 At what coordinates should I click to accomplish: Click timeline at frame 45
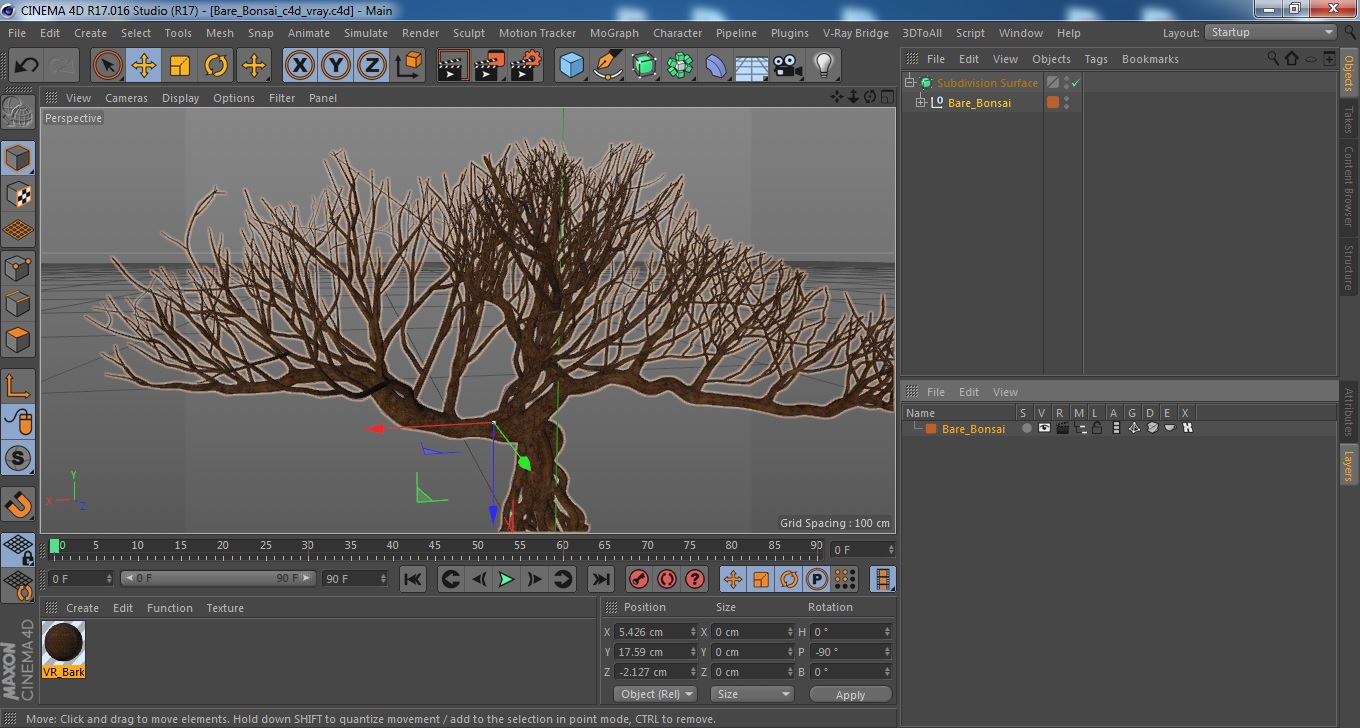[435, 546]
